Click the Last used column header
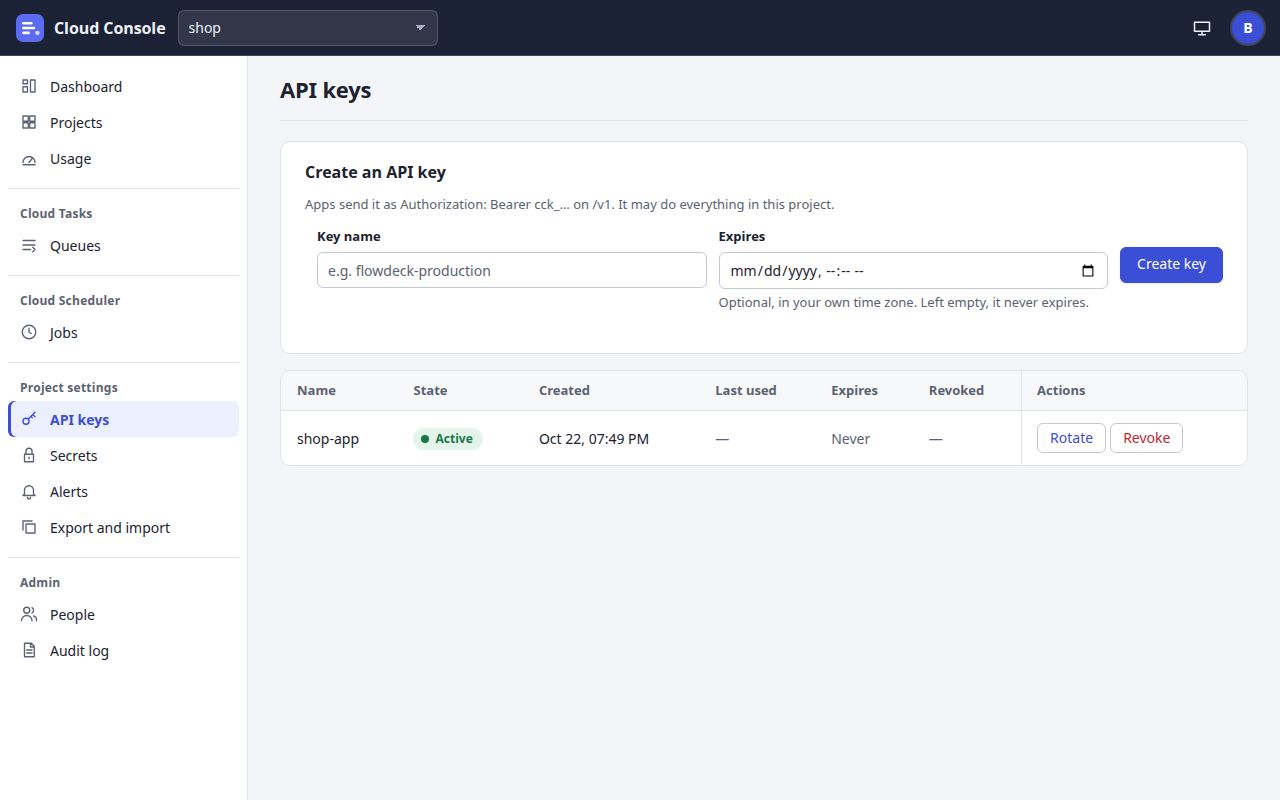Image resolution: width=1280 pixels, height=800 pixels. (x=746, y=391)
